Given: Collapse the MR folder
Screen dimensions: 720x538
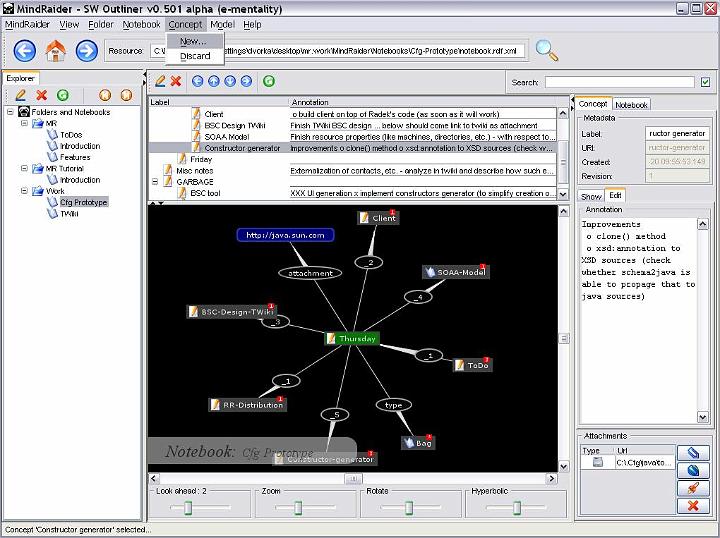Looking at the screenshot, I should pos(24,123).
